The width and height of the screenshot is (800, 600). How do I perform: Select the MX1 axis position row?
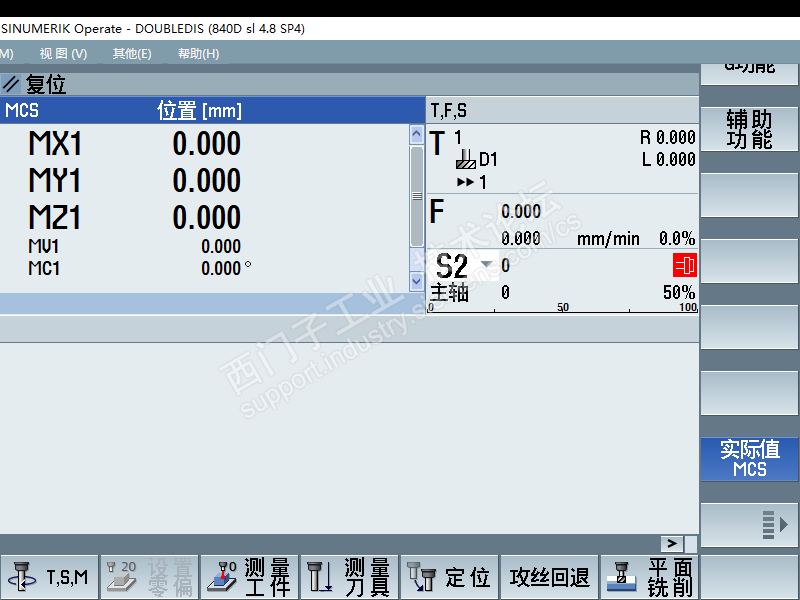click(x=204, y=143)
